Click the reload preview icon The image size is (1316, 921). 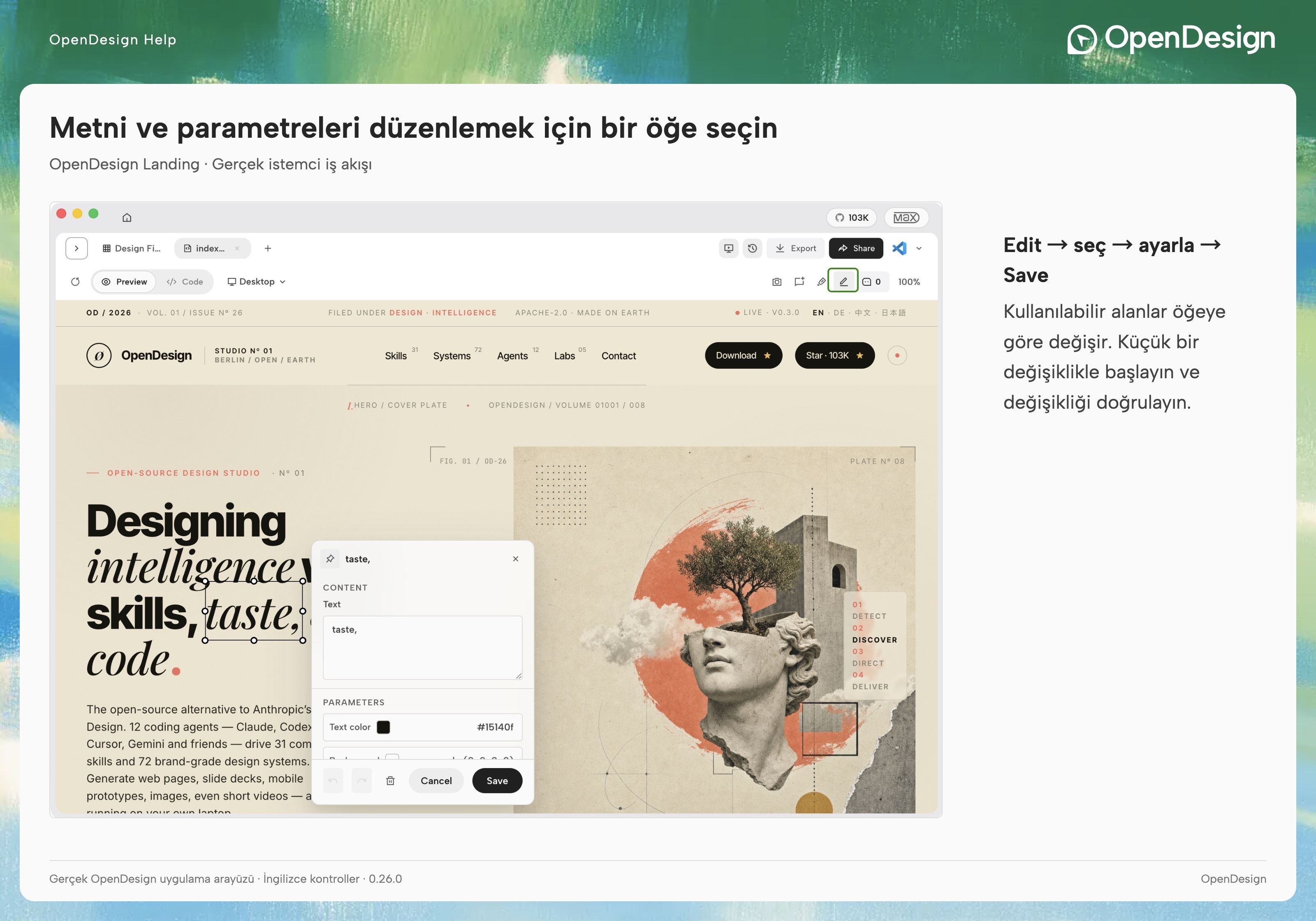click(x=75, y=281)
